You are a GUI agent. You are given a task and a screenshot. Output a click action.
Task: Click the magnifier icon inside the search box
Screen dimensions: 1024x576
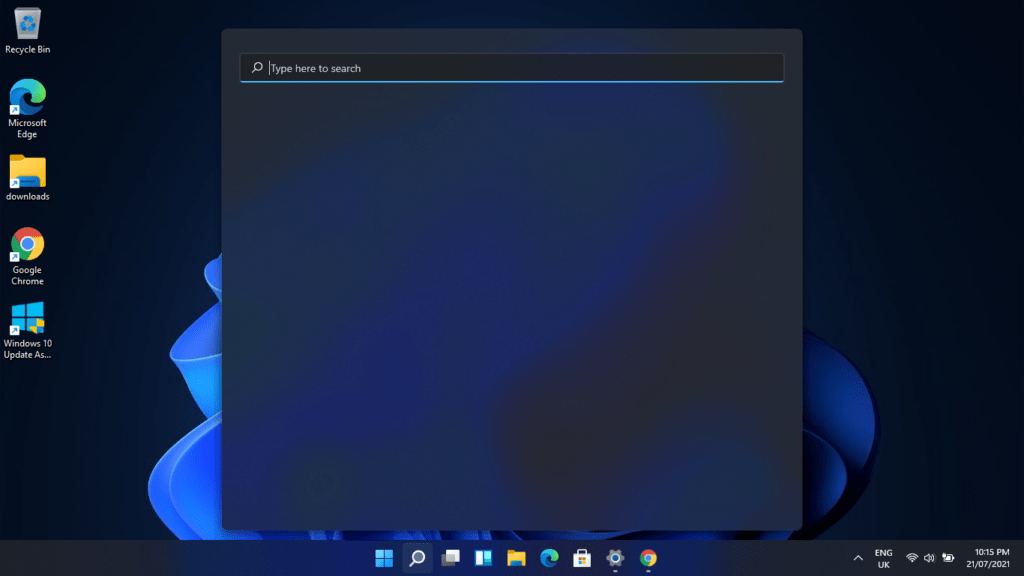point(257,67)
